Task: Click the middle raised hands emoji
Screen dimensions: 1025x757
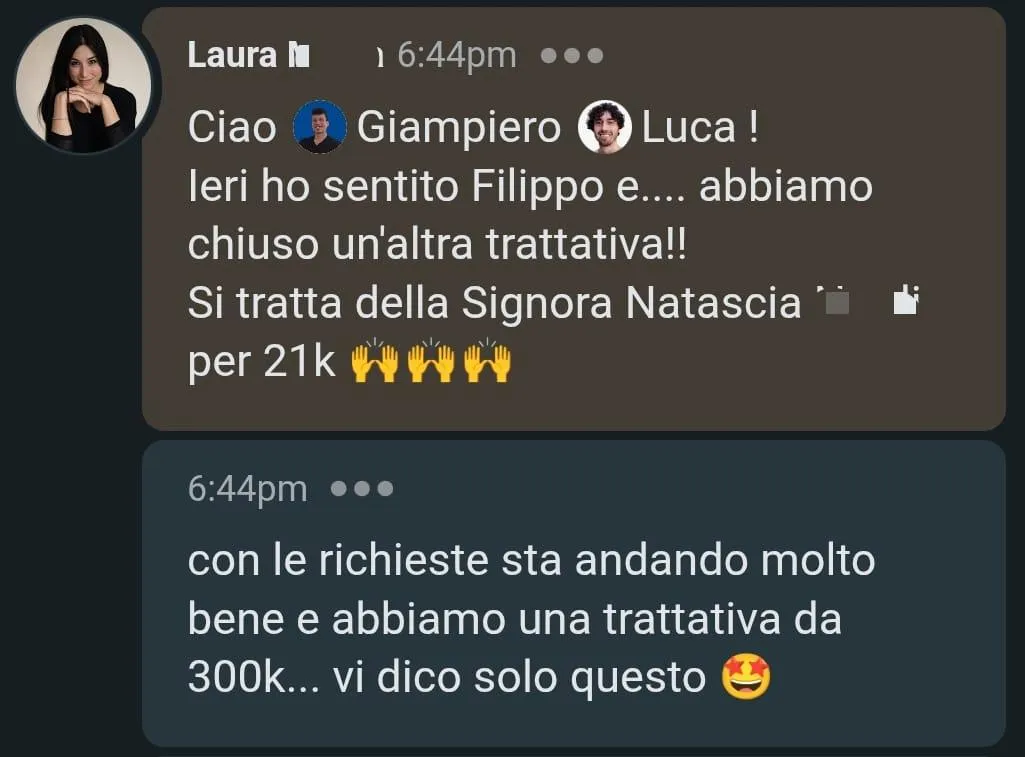Action: [431, 360]
